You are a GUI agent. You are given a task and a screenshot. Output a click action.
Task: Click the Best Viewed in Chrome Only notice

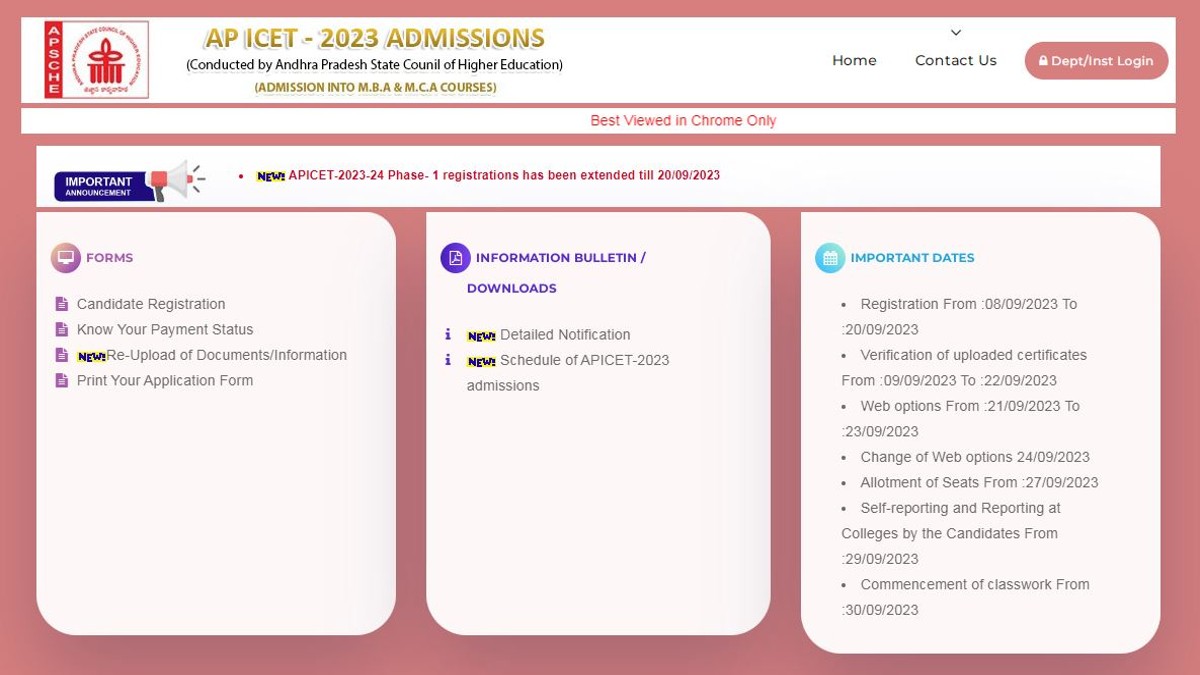[683, 120]
